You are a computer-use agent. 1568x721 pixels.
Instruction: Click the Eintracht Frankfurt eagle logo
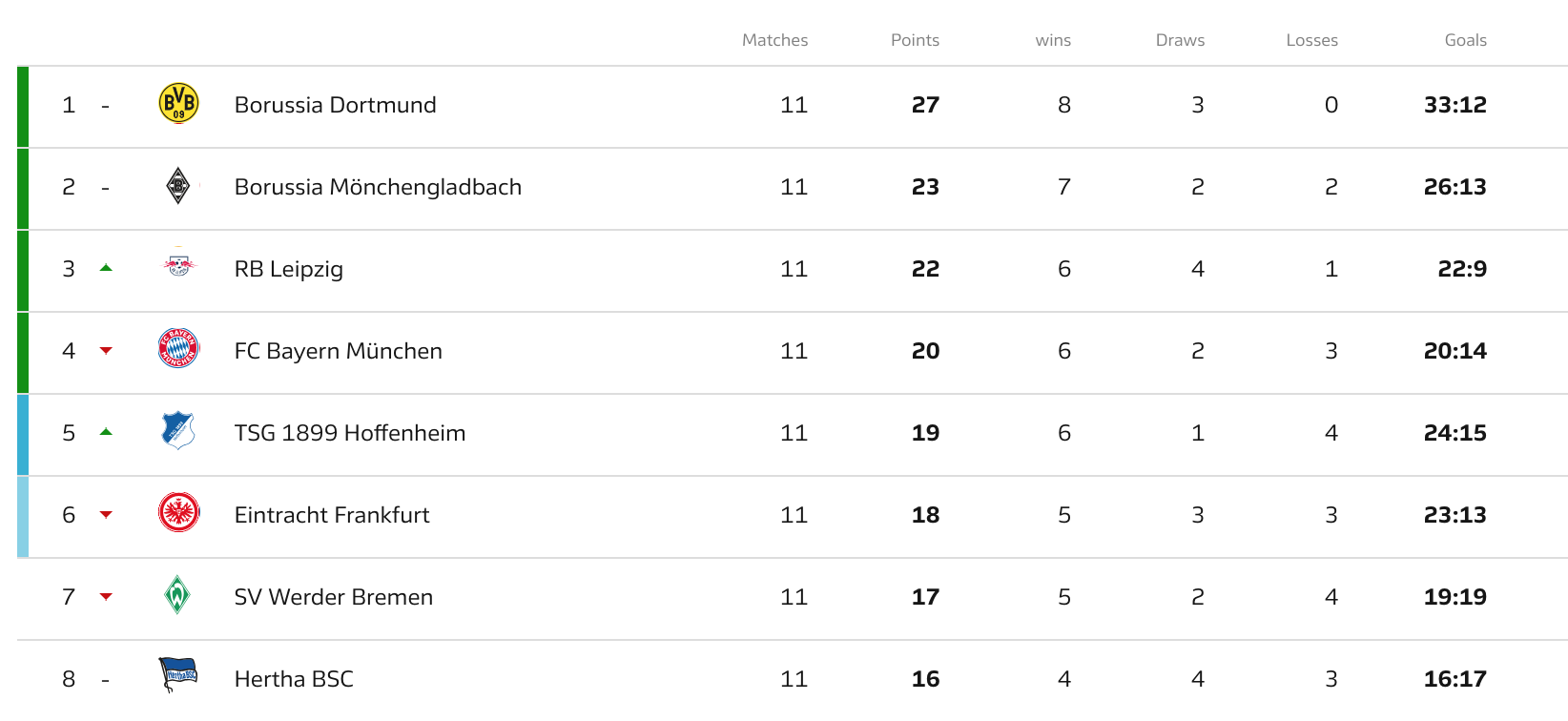click(178, 513)
